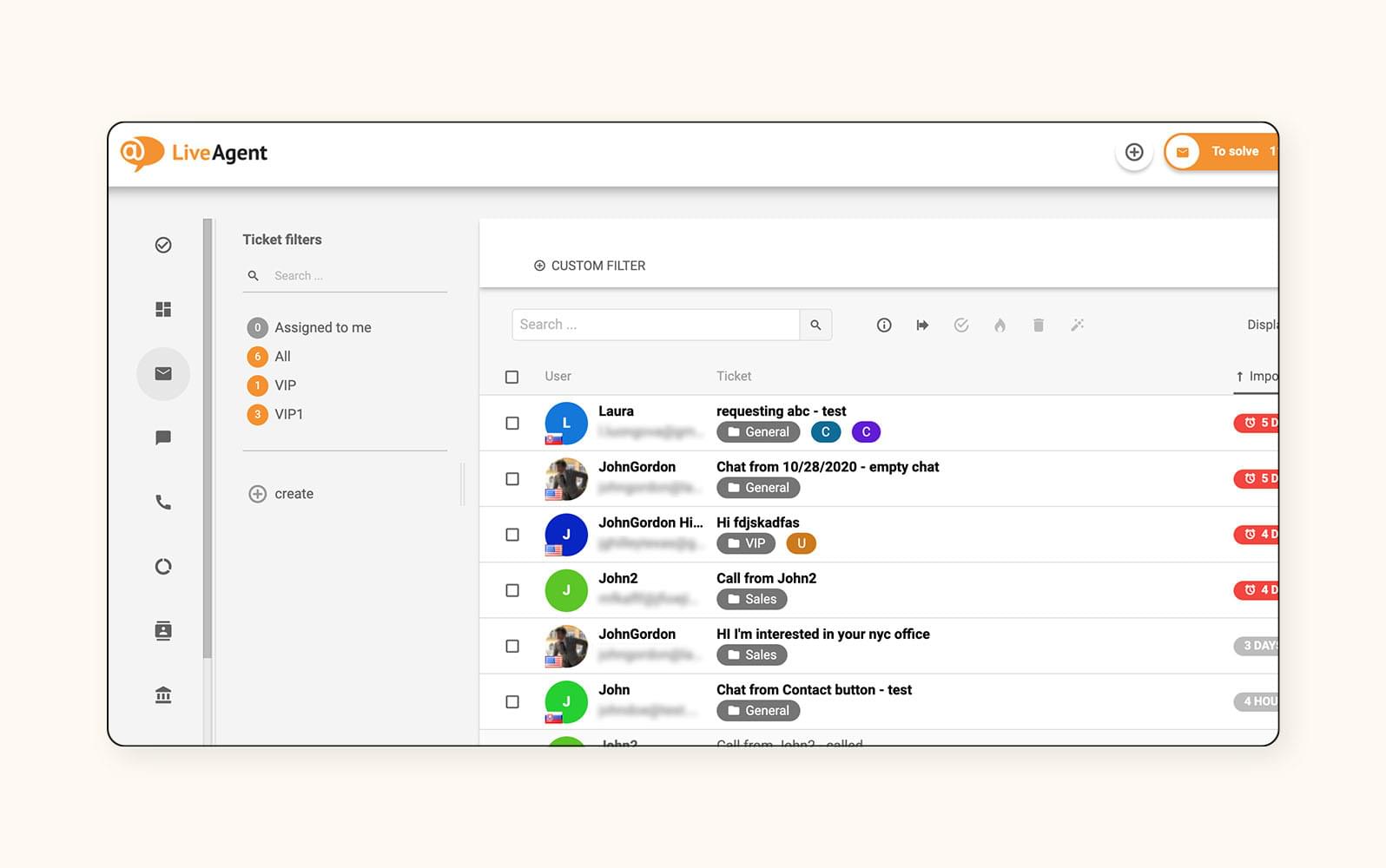This screenshot has width=1386, height=868.
Task: Click the 4 HOURS badge on Contact button ticket
Action: click(1256, 701)
